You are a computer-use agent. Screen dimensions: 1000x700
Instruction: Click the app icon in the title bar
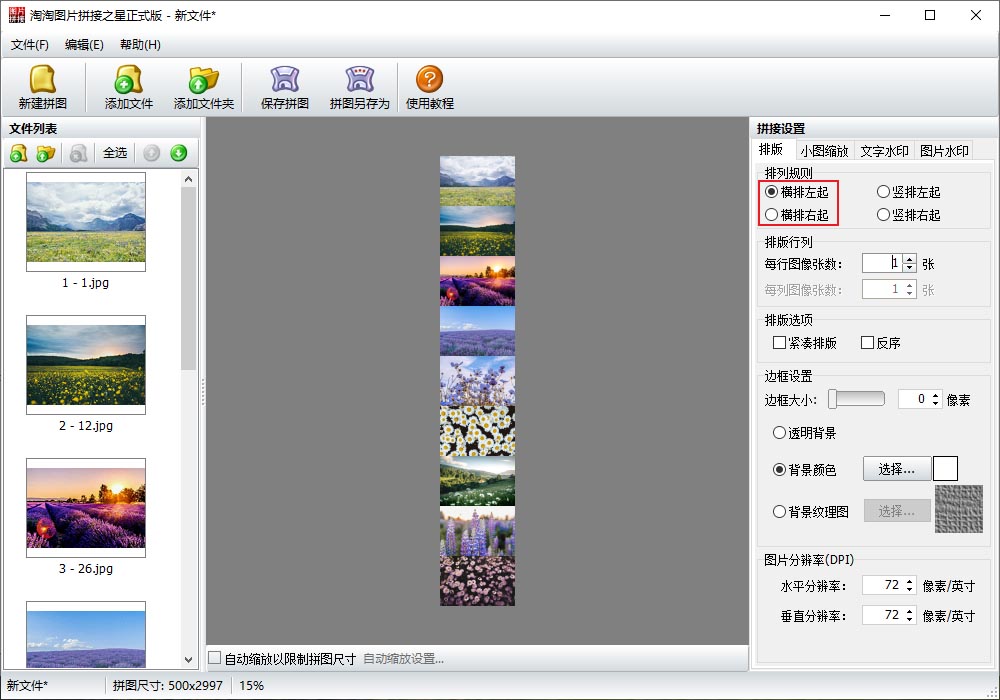(17, 15)
